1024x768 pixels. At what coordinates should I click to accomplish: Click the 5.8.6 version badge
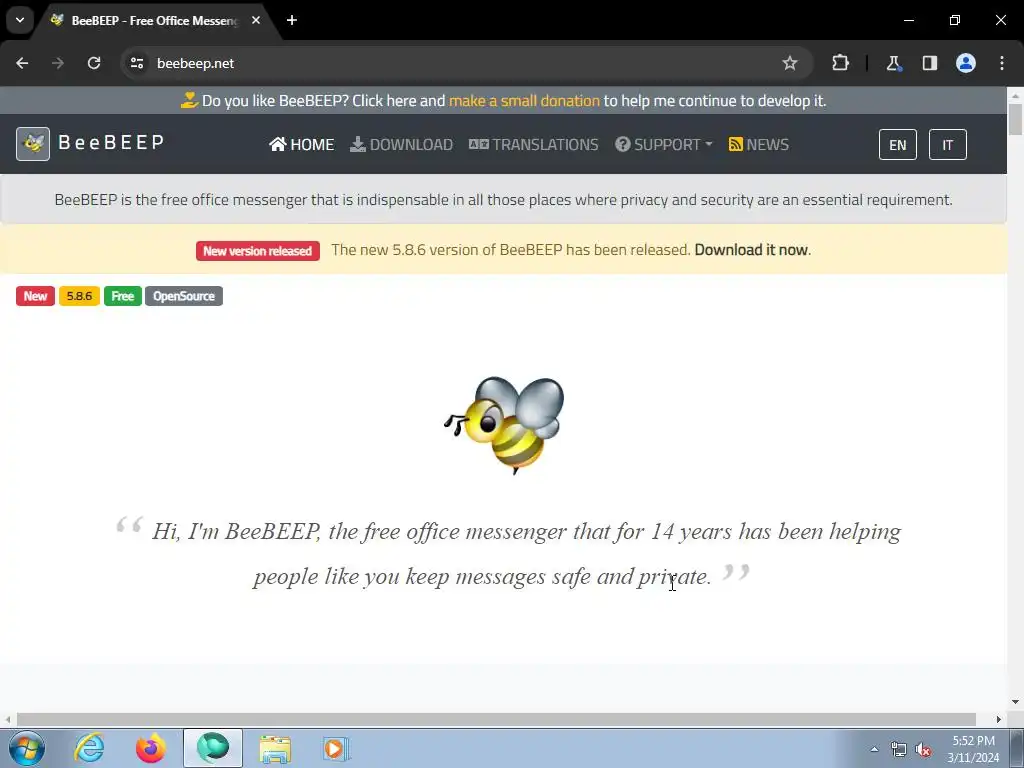click(79, 296)
